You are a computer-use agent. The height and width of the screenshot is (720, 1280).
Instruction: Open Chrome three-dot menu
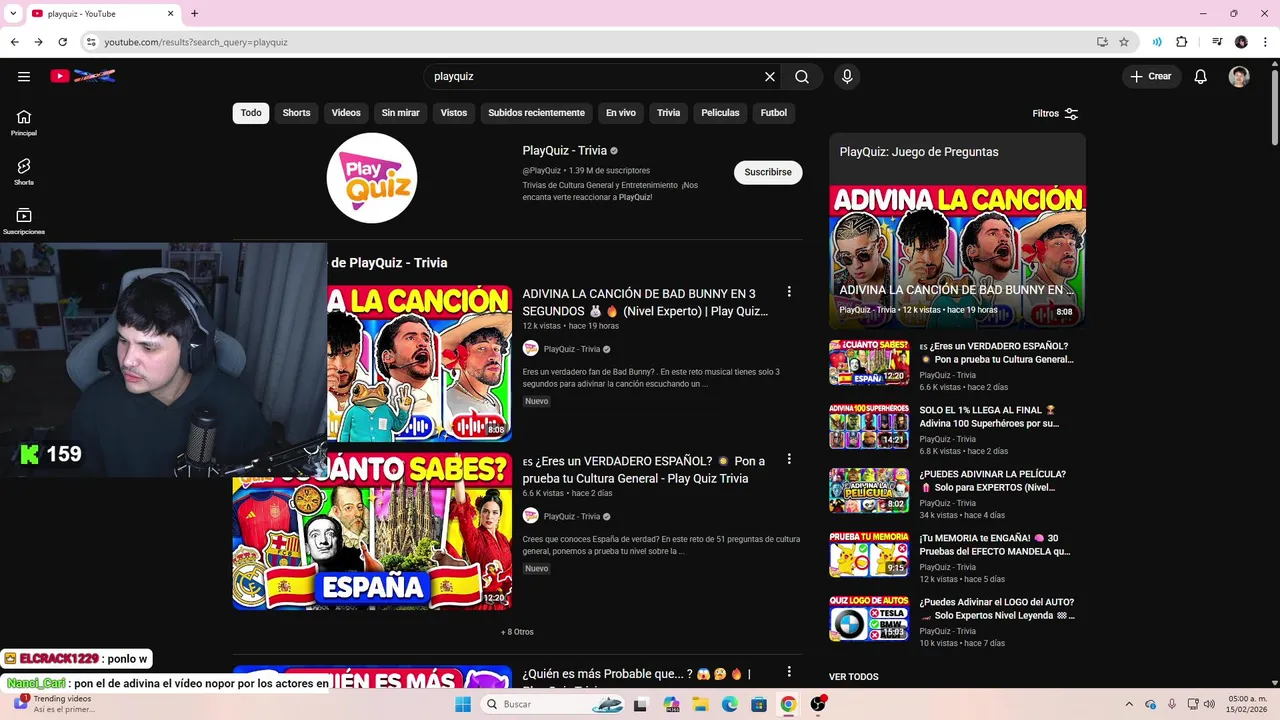(x=1265, y=42)
